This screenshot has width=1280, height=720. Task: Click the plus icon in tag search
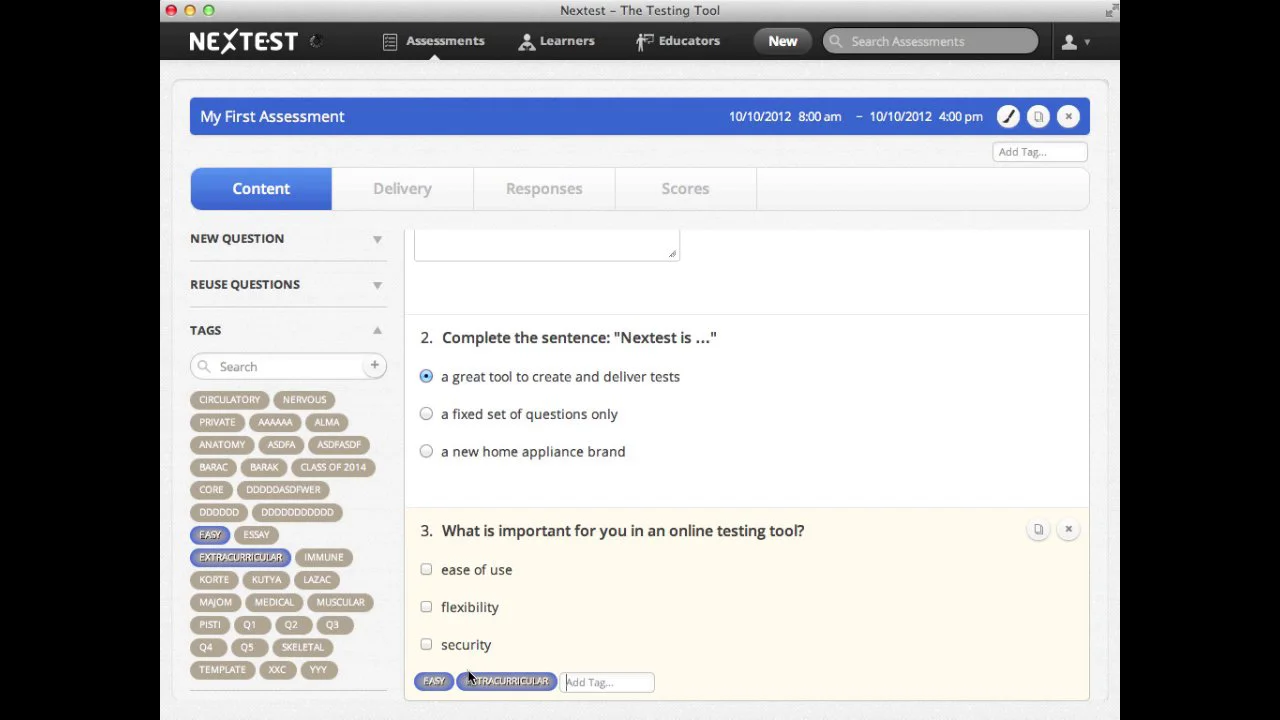[374, 366]
